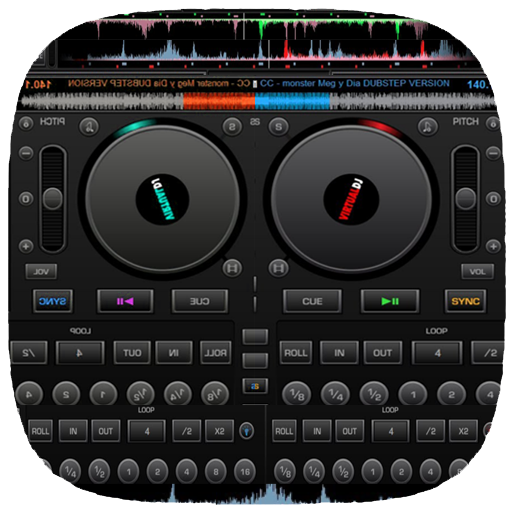Click the mirrored round 1/2 loop button on left deck
This screenshot has height=512, width=512.
click(140, 395)
